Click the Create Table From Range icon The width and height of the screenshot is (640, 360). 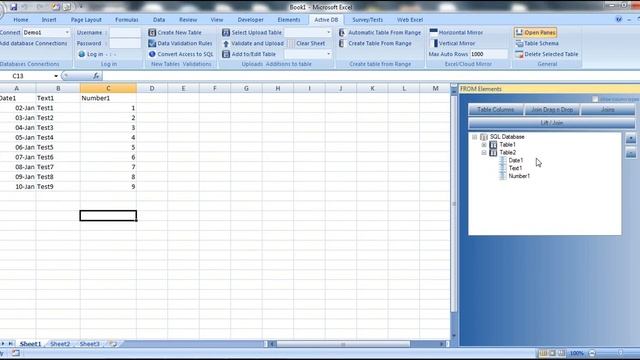[342, 43]
